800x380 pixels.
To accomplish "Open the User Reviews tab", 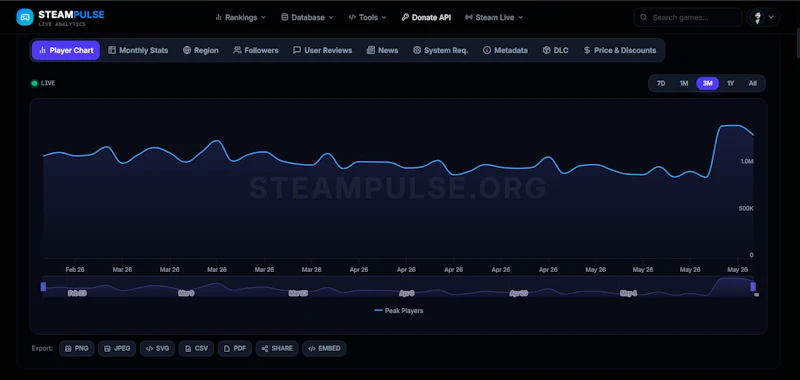I will pos(322,50).
